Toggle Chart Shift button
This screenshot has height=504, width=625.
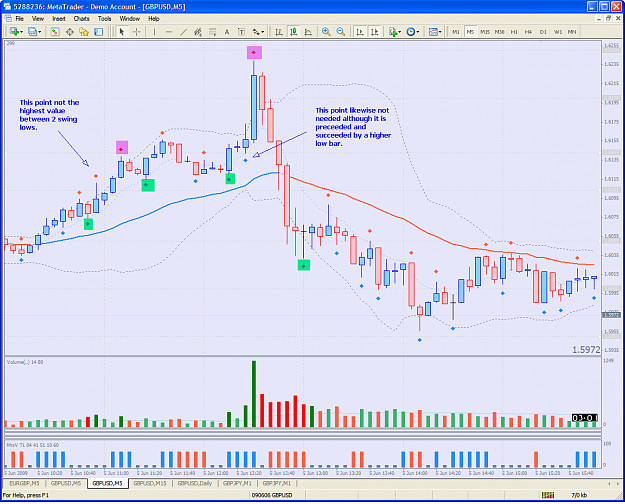point(374,32)
